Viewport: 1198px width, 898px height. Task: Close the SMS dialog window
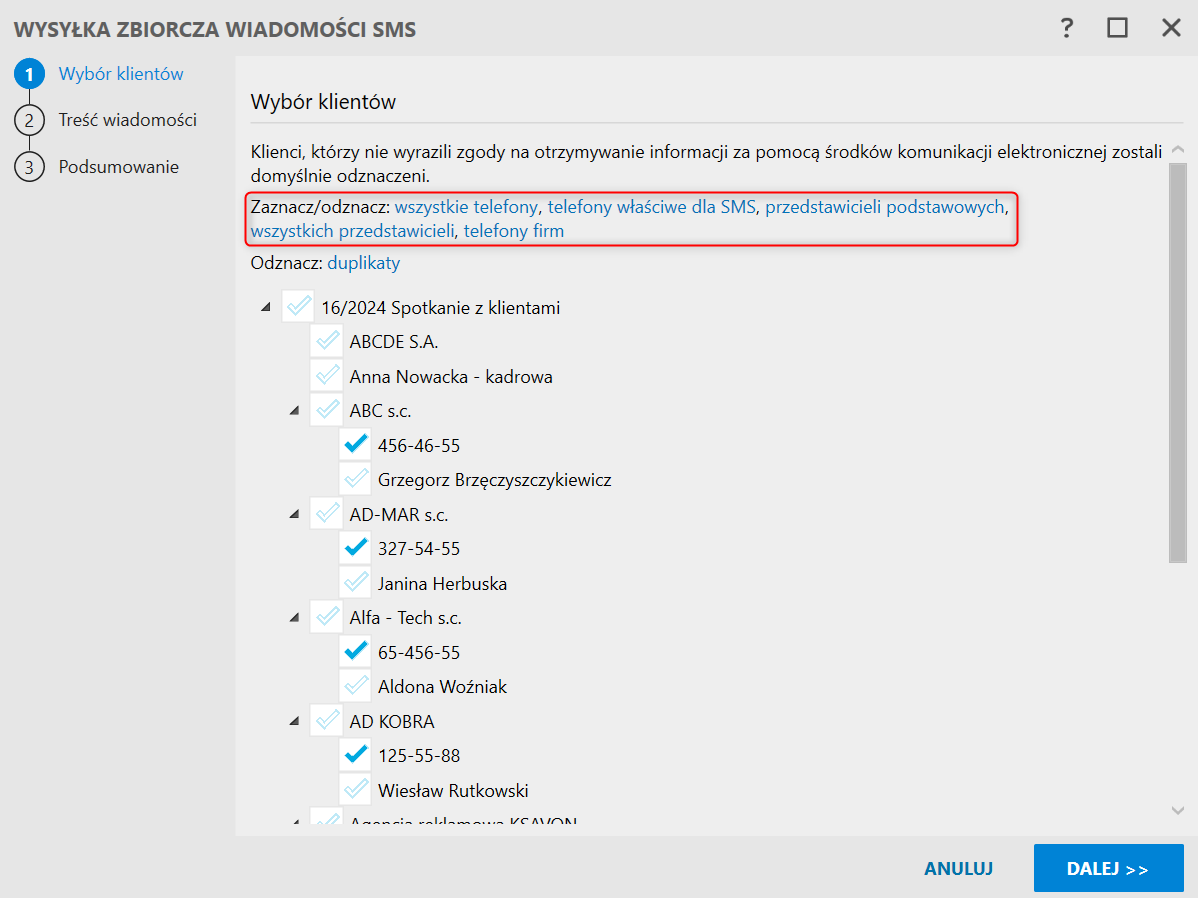pyautogui.click(x=1171, y=28)
